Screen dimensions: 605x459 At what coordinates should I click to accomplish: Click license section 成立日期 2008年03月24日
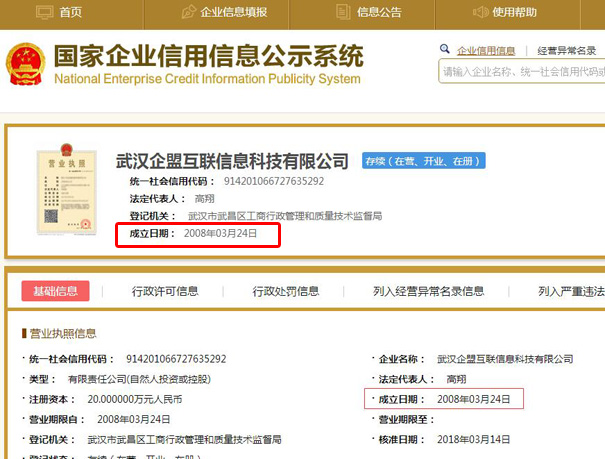(x=473, y=399)
